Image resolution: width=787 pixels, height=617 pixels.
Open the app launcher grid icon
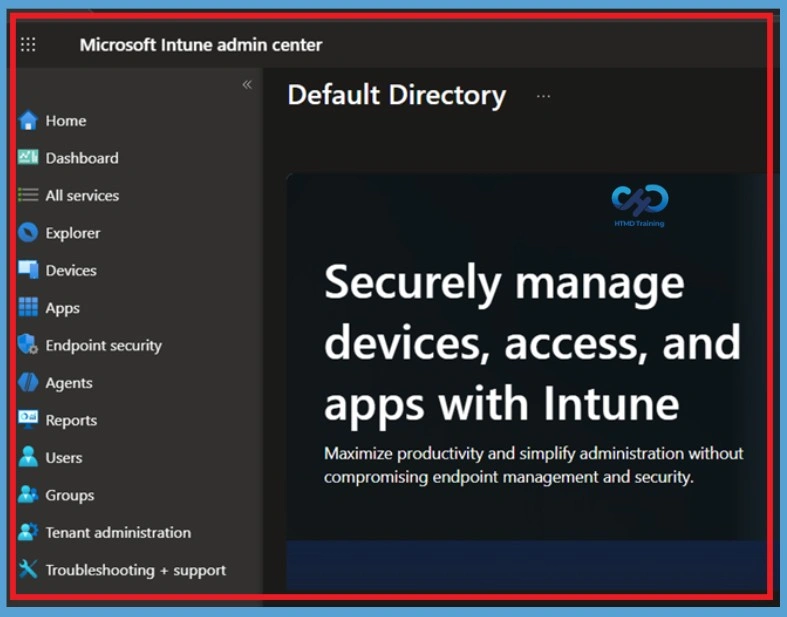point(28,45)
